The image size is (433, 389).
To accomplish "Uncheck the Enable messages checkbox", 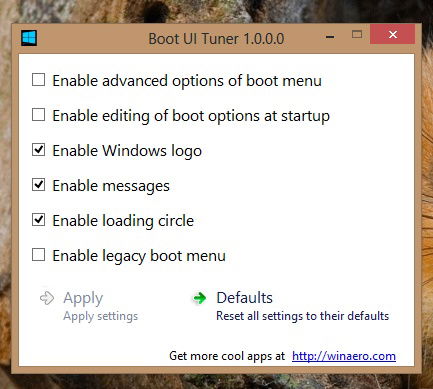I will pyautogui.click(x=38, y=185).
